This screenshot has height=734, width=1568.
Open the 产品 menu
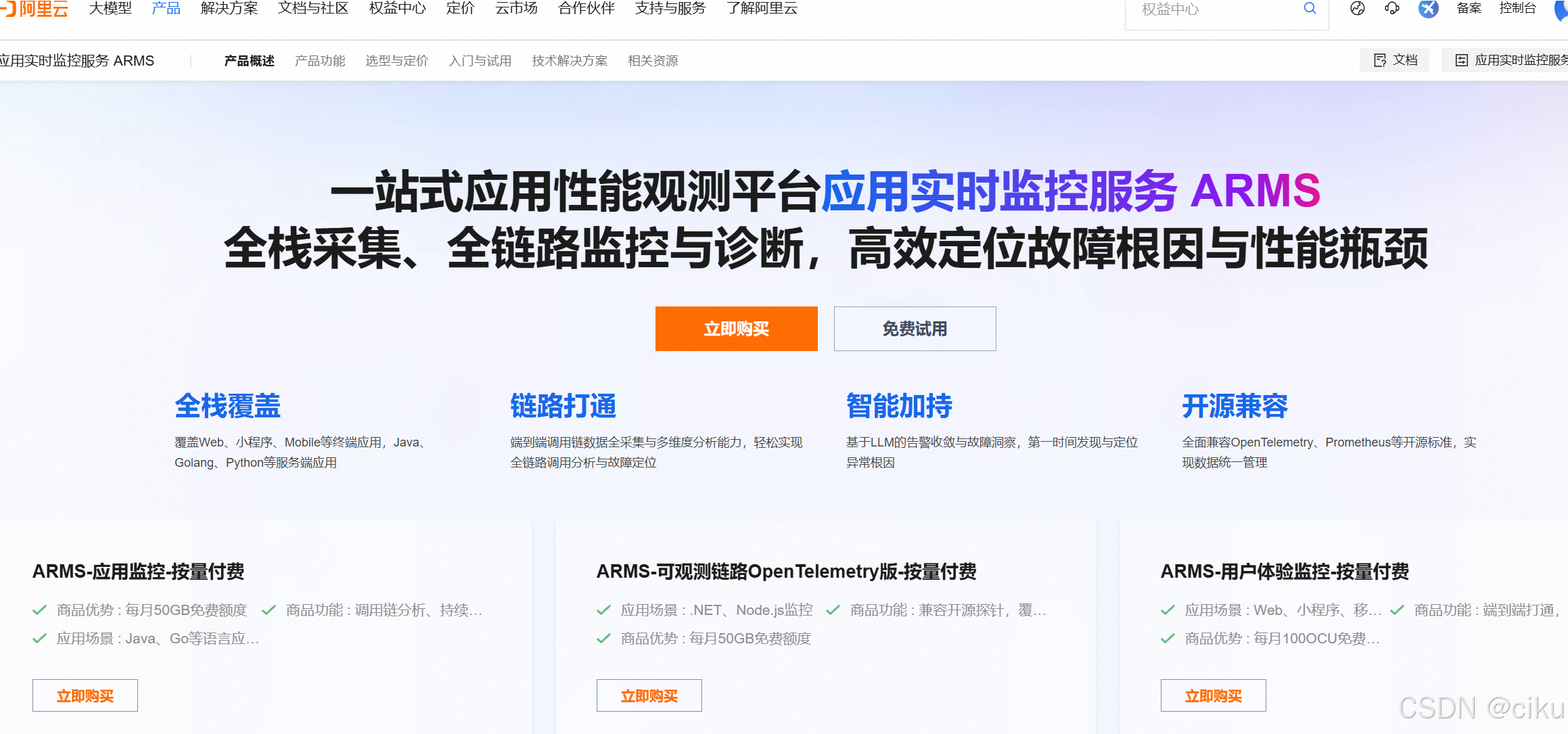pos(166,8)
